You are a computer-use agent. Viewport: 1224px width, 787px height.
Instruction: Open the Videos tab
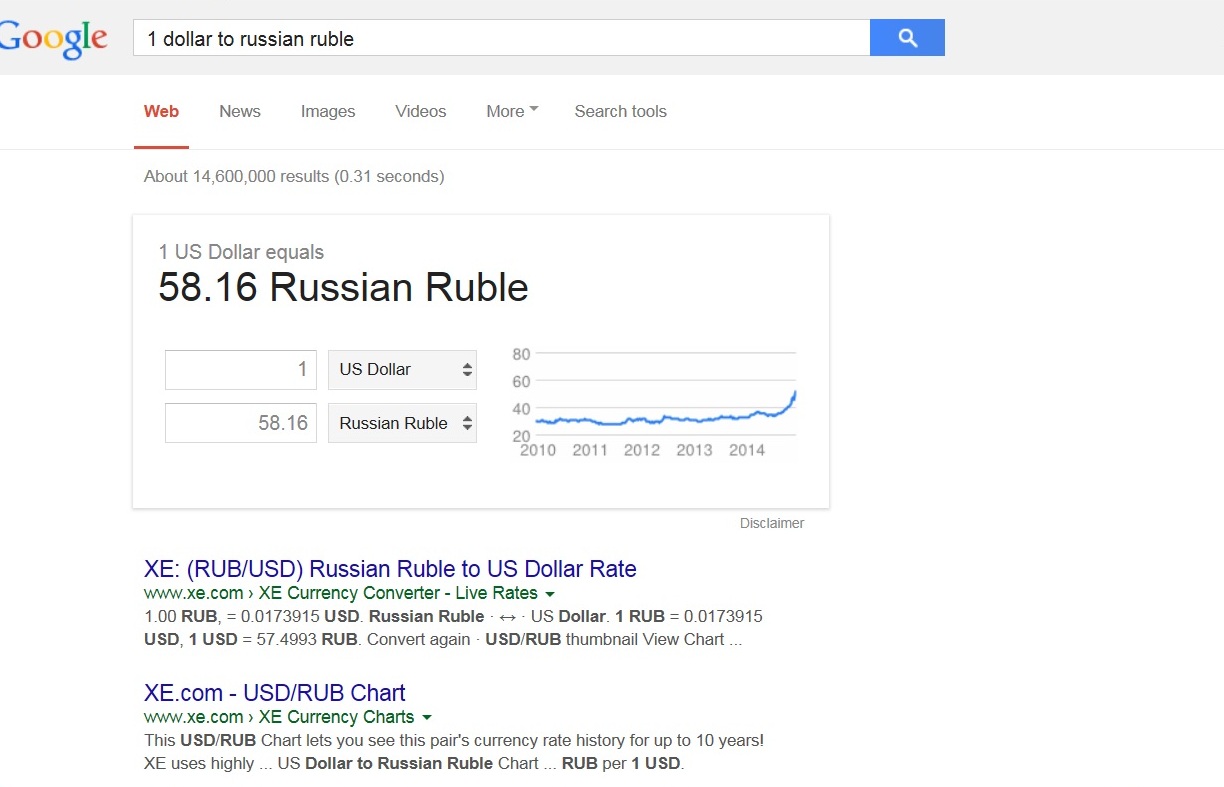pyautogui.click(x=421, y=111)
